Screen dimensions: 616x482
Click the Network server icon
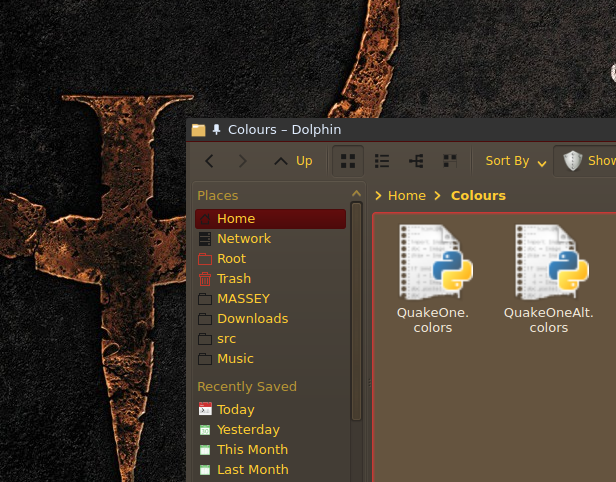pyautogui.click(x=205, y=239)
